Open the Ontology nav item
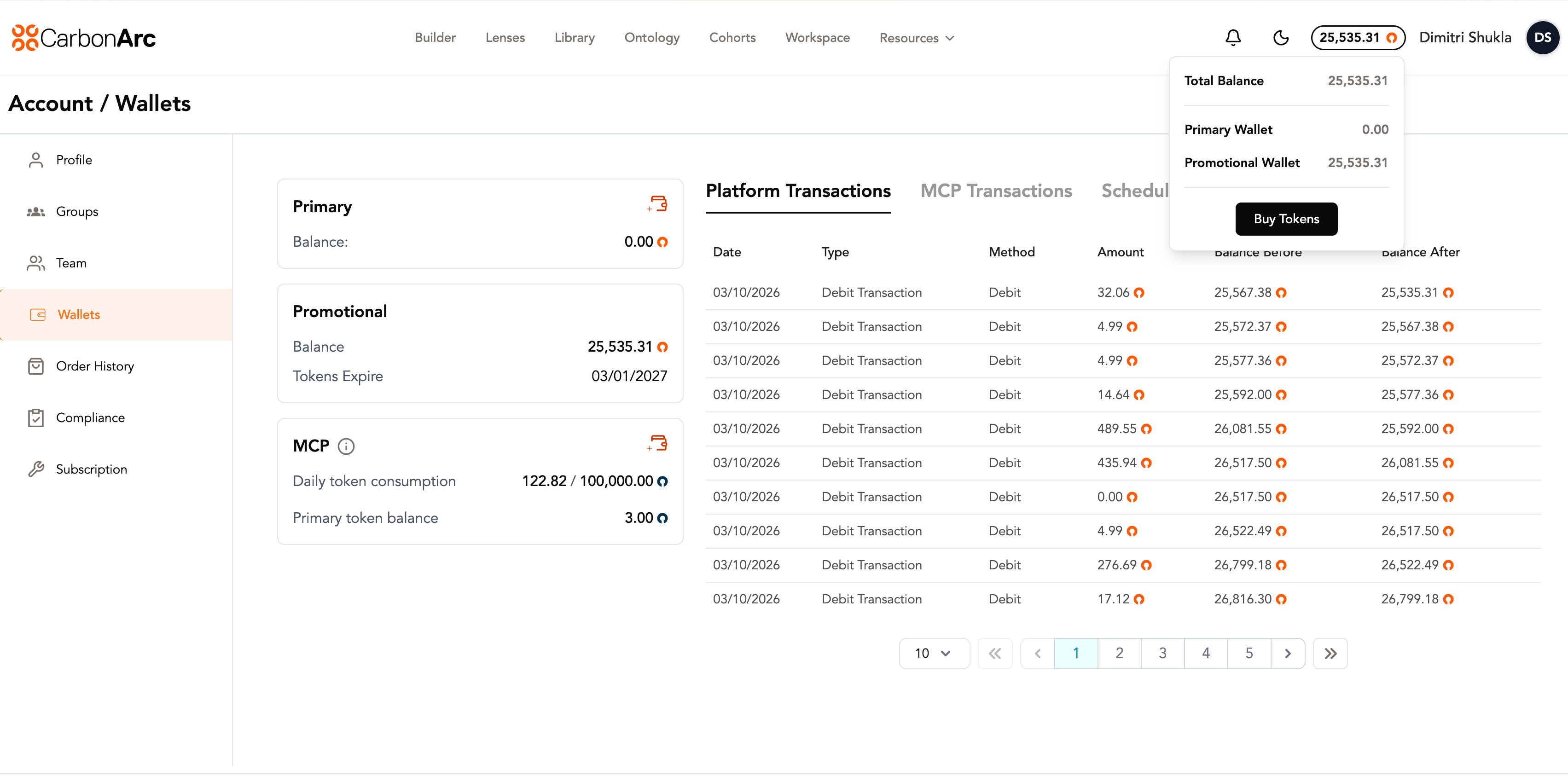This screenshot has width=1568, height=776. pyautogui.click(x=651, y=38)
